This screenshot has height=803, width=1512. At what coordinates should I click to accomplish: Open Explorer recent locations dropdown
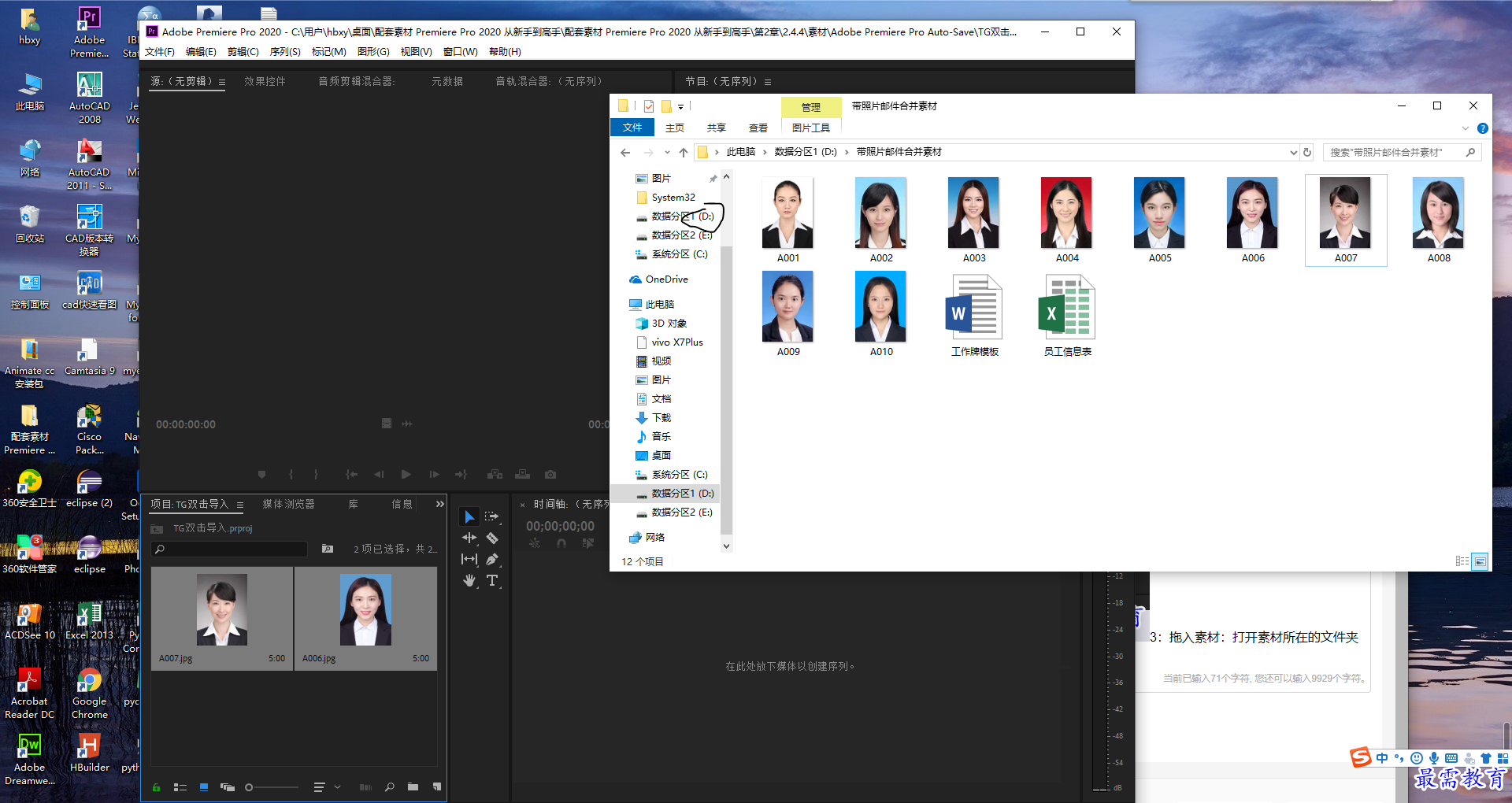pos(666,152)
